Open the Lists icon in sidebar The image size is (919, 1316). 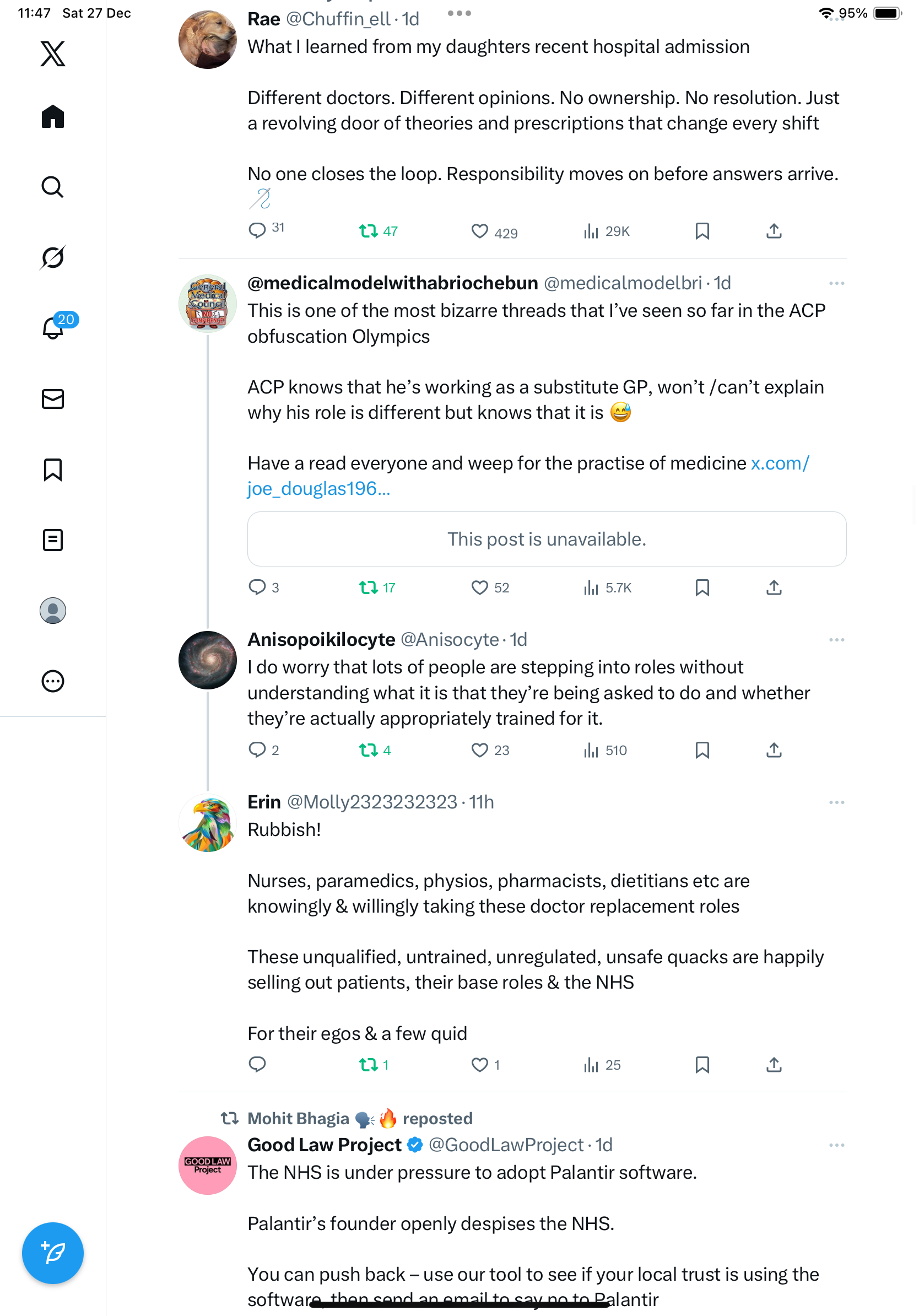click(x=53, y=540)
